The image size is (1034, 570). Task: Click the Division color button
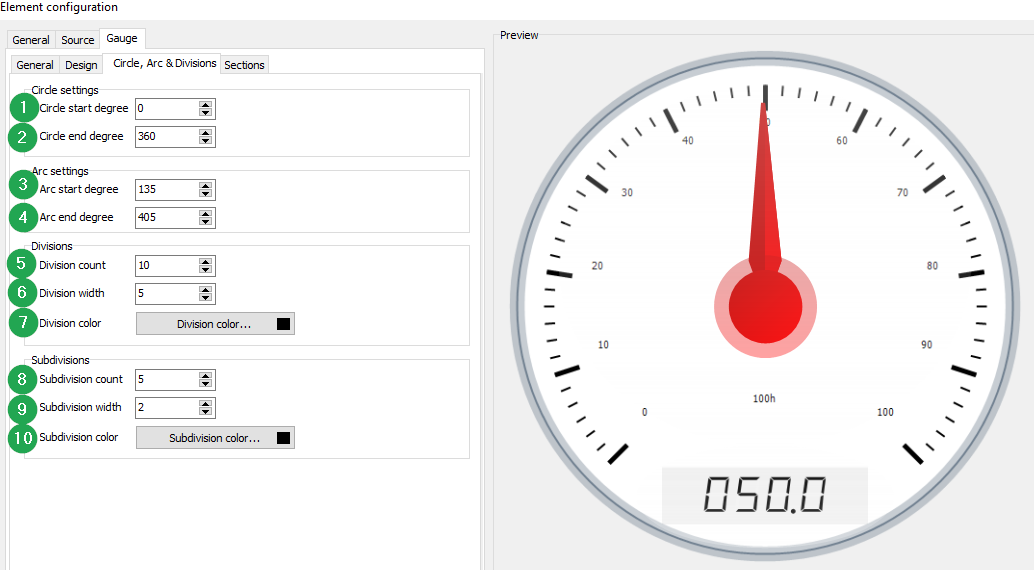coord(214,324)
